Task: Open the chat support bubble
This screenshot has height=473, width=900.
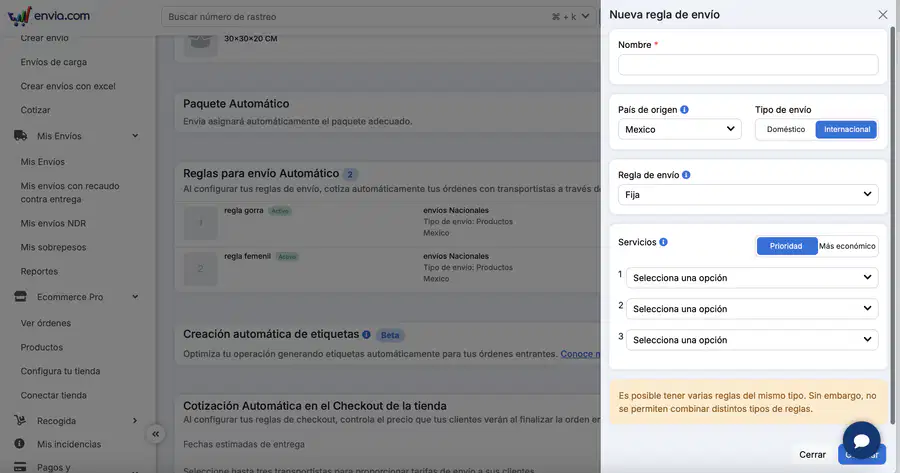Action: coord(862,440)
